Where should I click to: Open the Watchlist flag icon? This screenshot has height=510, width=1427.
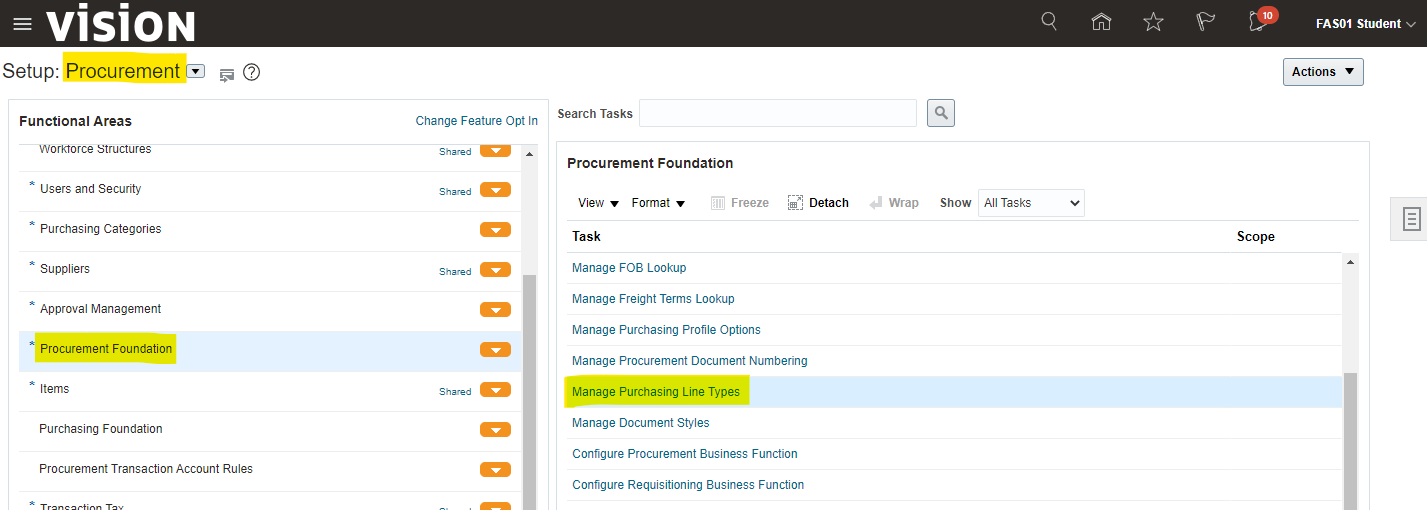pos(1205,22)
